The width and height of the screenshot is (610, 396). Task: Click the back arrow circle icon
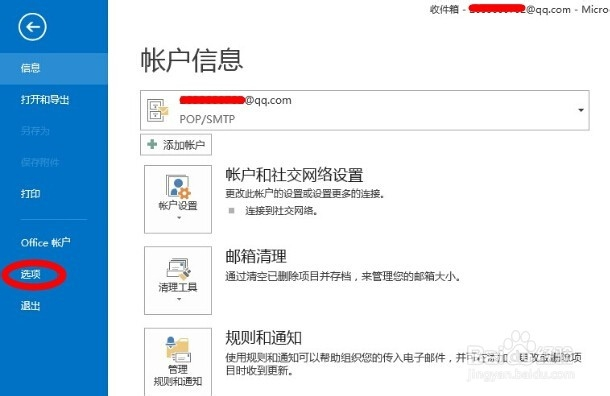[32, 27]
